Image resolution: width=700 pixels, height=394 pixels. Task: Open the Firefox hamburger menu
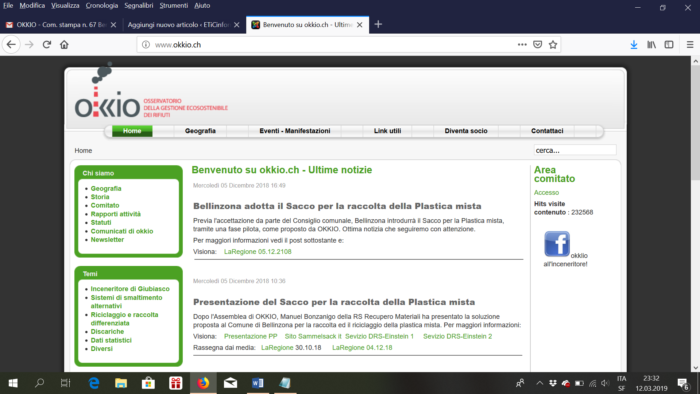click(x=690, y=45)
